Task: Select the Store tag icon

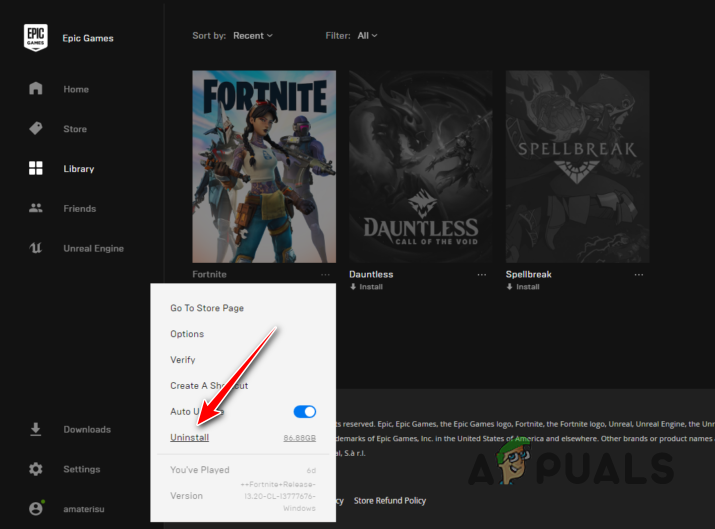Action: [x=36, y=129]
